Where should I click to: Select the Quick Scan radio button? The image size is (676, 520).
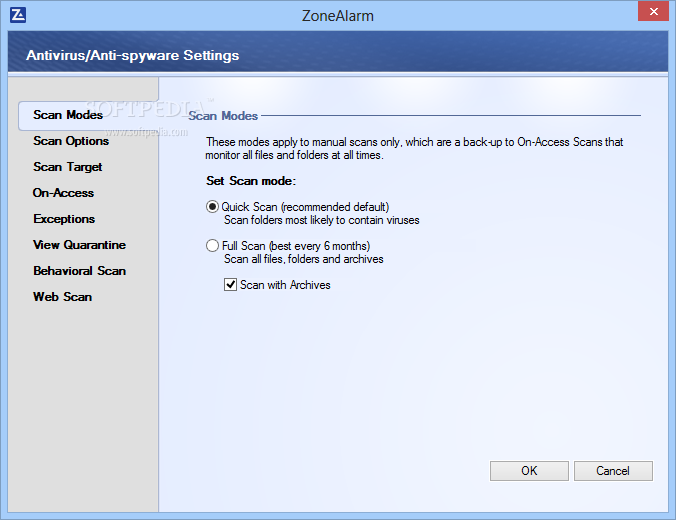tap(212, 207)
